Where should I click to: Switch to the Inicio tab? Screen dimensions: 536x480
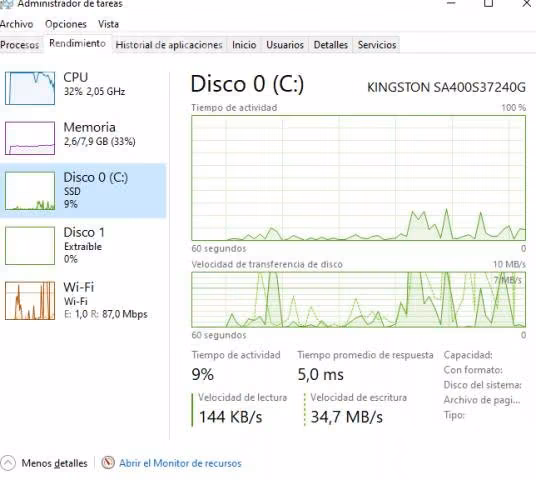pos(244,45)
